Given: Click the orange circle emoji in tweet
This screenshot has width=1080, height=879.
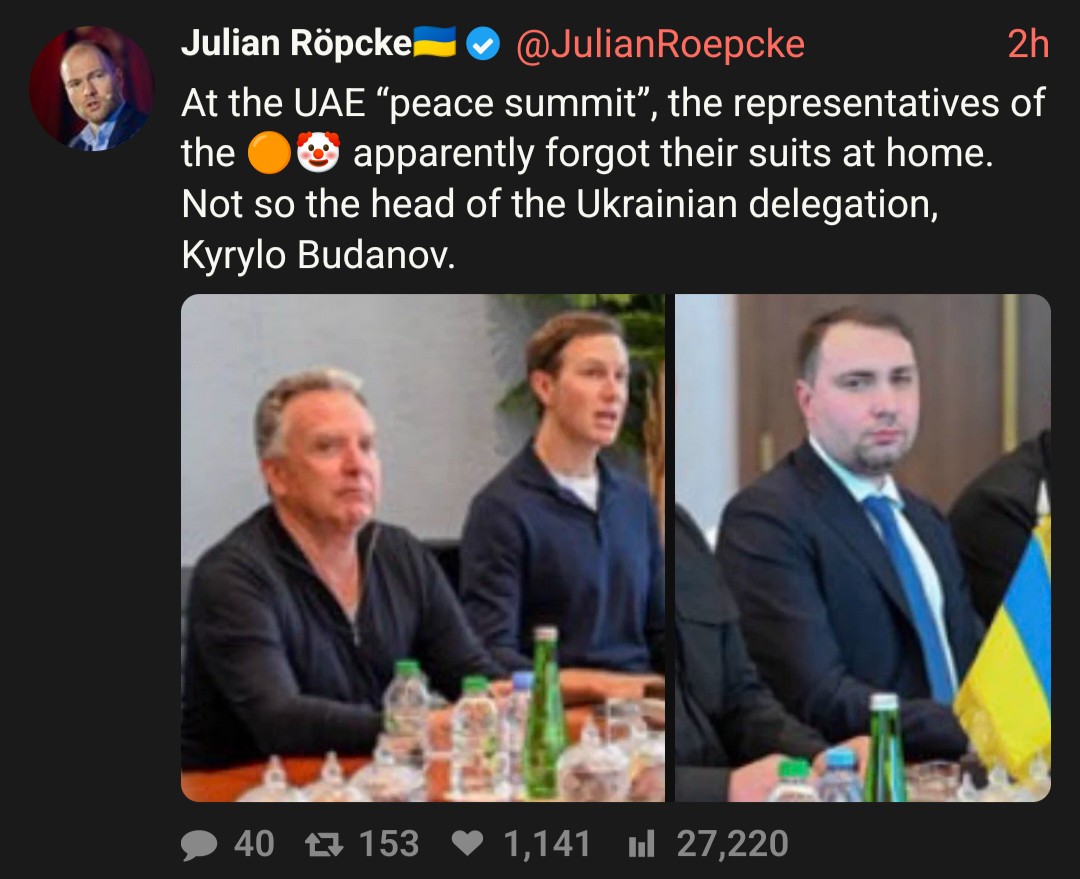Looking at the screenshot, I should pos(269,153).
